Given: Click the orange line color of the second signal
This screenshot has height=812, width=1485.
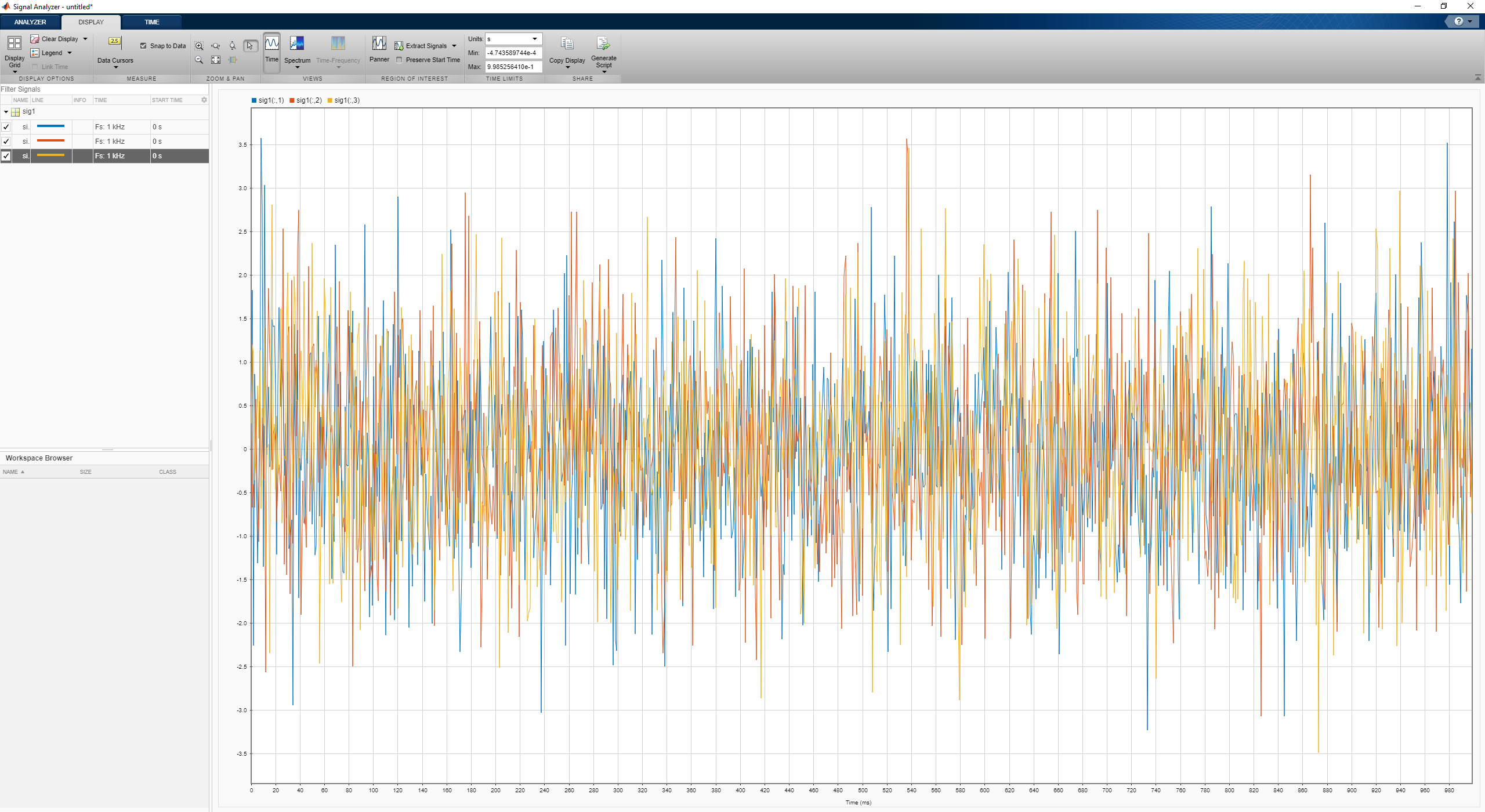Looking at the screenshot, I should pos(51,141).
